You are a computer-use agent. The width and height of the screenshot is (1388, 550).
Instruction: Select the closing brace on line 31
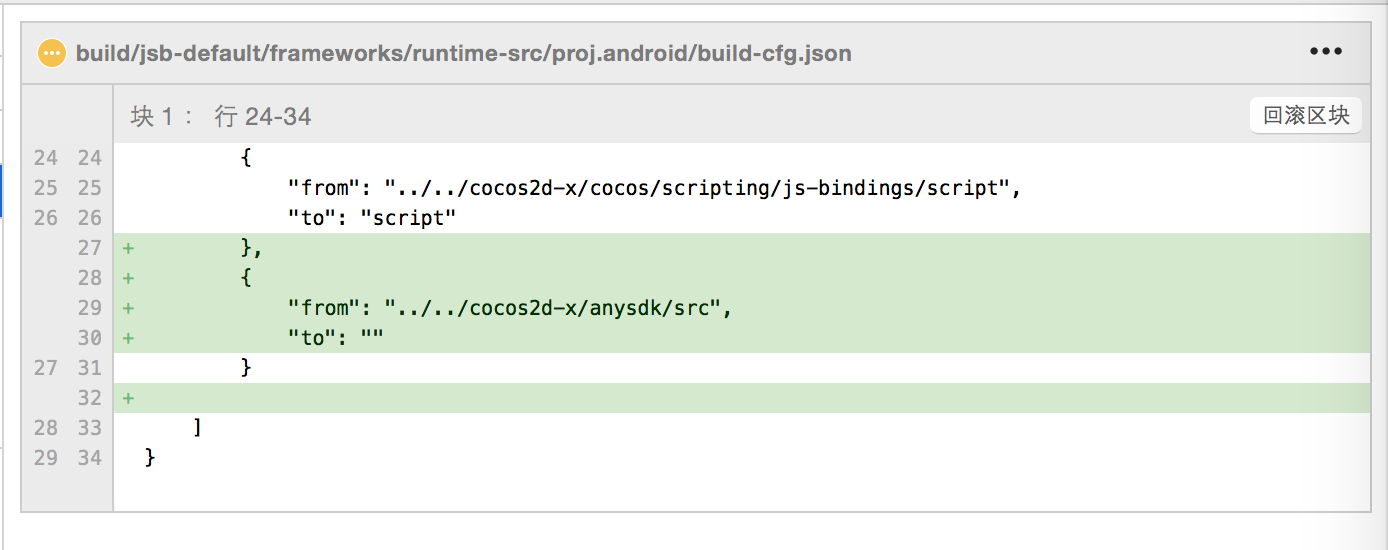click(246, 368)
